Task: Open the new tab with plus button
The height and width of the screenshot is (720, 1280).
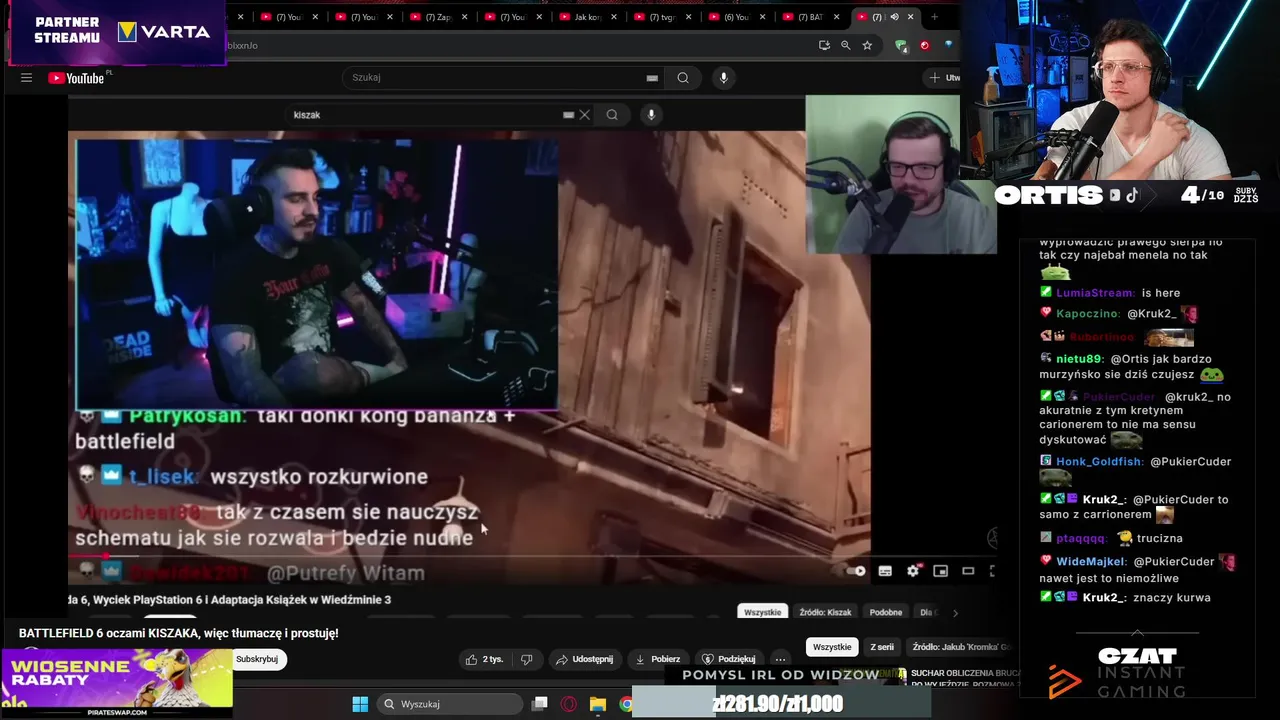Action: [935, 17]
